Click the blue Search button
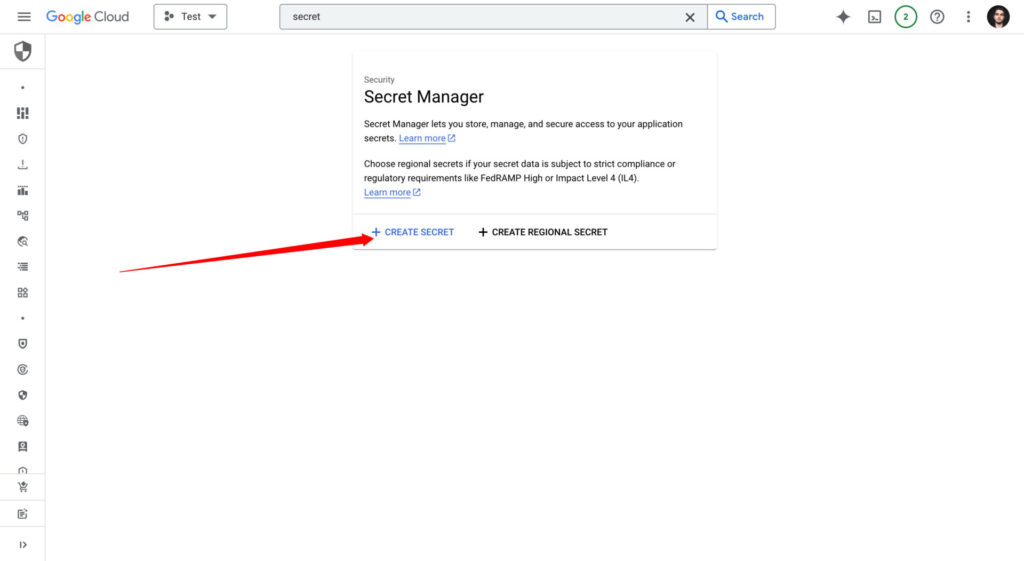1024x561 pixels. tap(740, 17)
